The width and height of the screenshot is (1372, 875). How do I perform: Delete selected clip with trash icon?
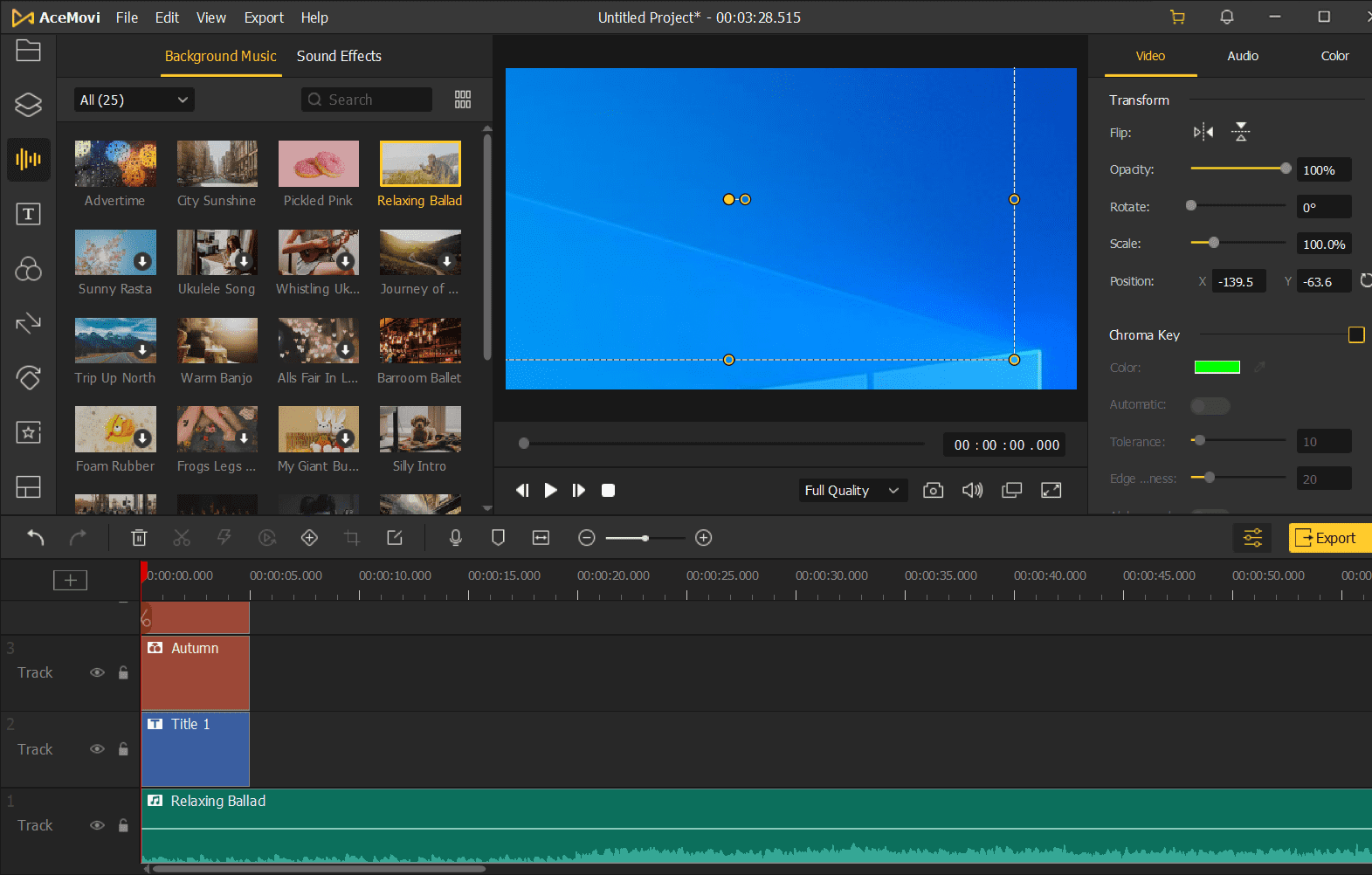(139, 538)
